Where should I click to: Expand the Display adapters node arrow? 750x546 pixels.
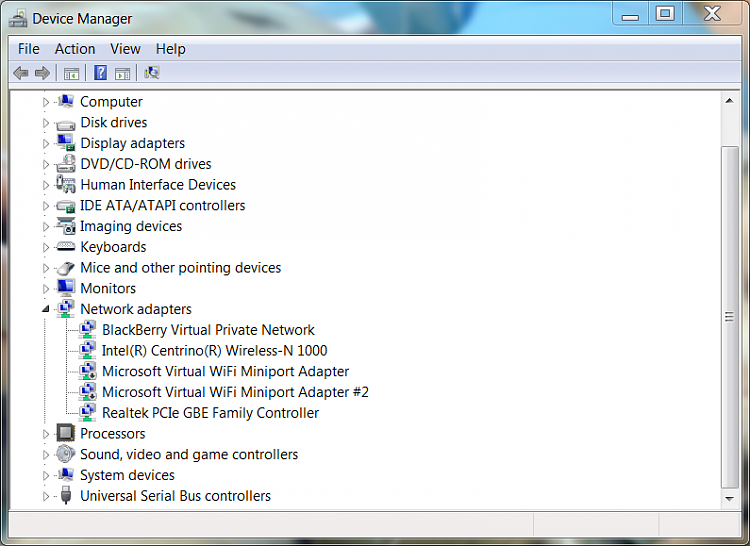coord(46,143)
